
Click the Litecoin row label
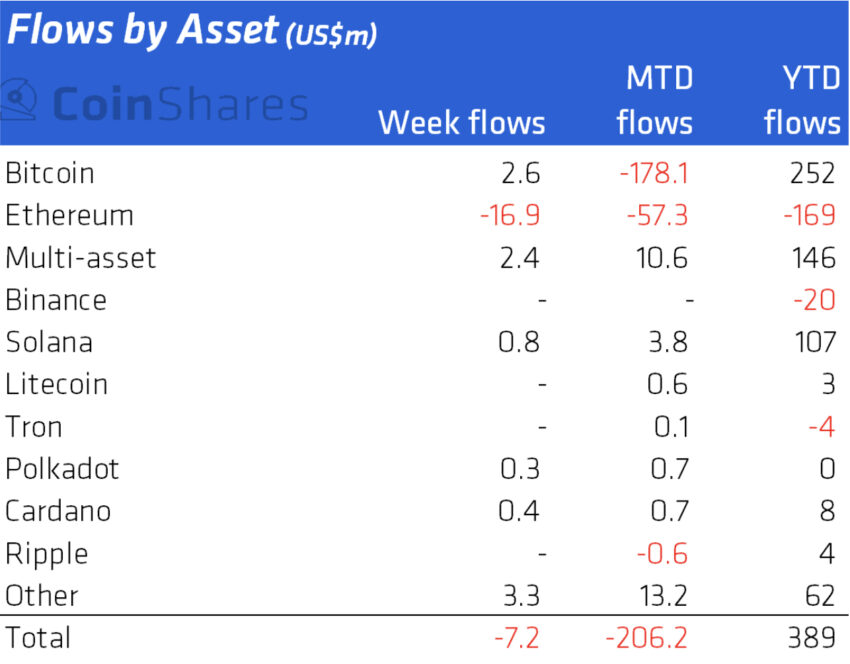tap(57, 384)
